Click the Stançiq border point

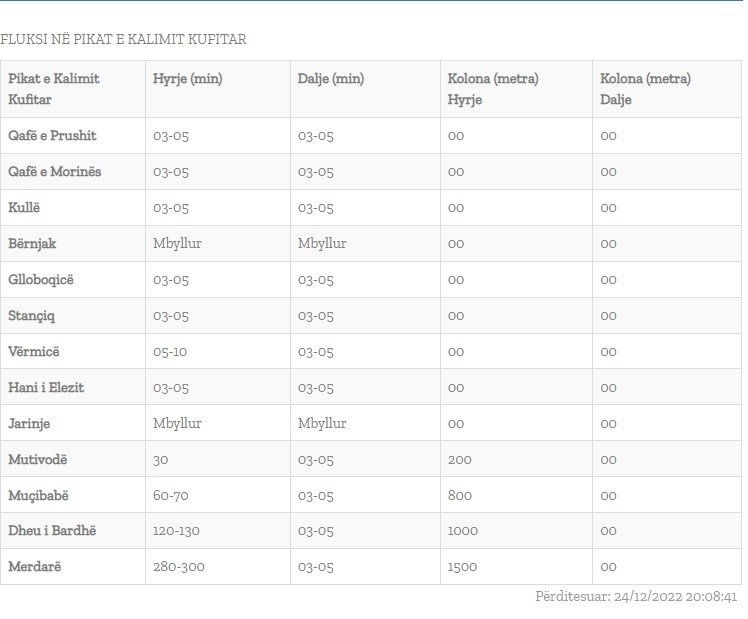tap(32, 316)
